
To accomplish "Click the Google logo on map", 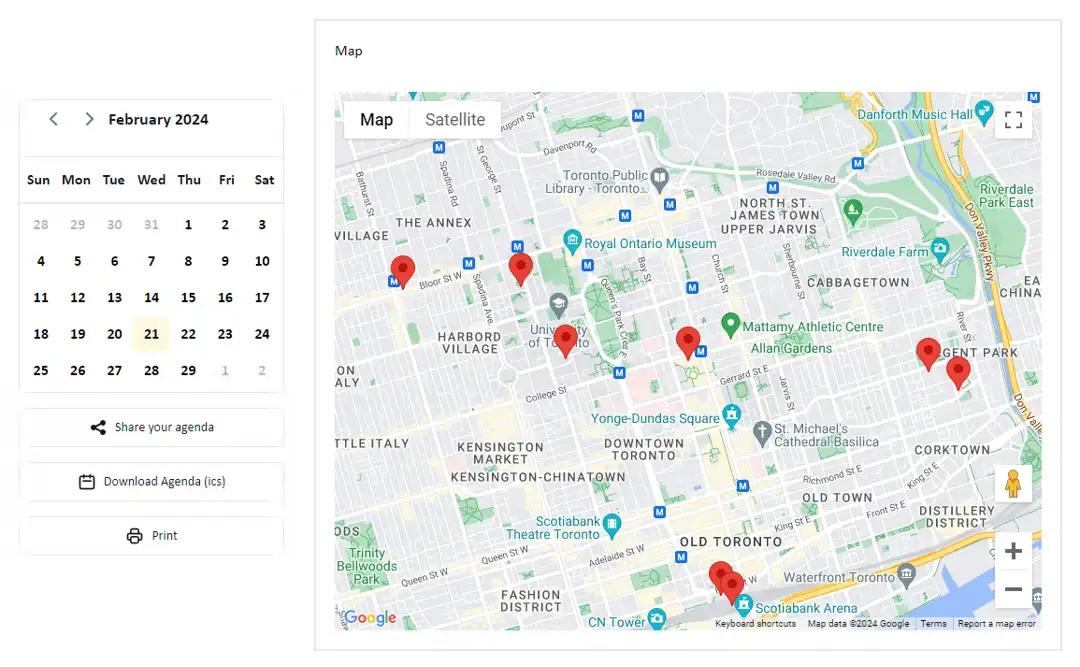I will tap(371, 617).
